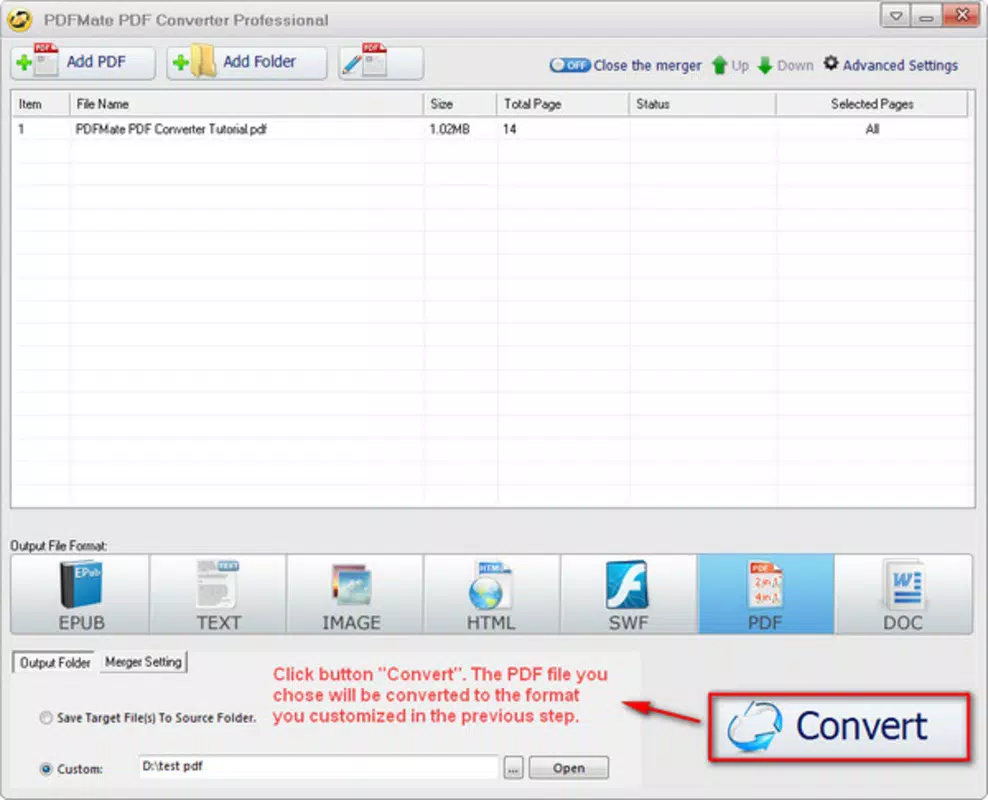Viewport: 988px width, 800px height.
Task: Toggle the merger OFF switch
Action: (x=570, y=66)
